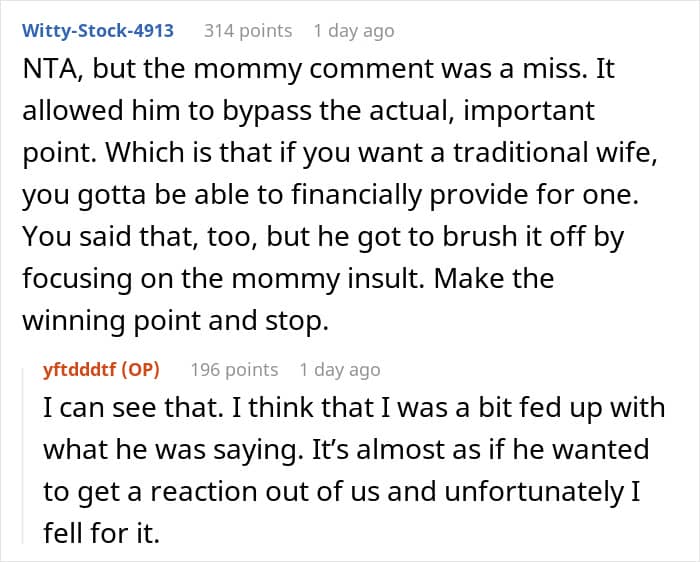The image size is (700, 562).
Task: Click the word "NTA" in the top comment
Action: tap(43, 69)
